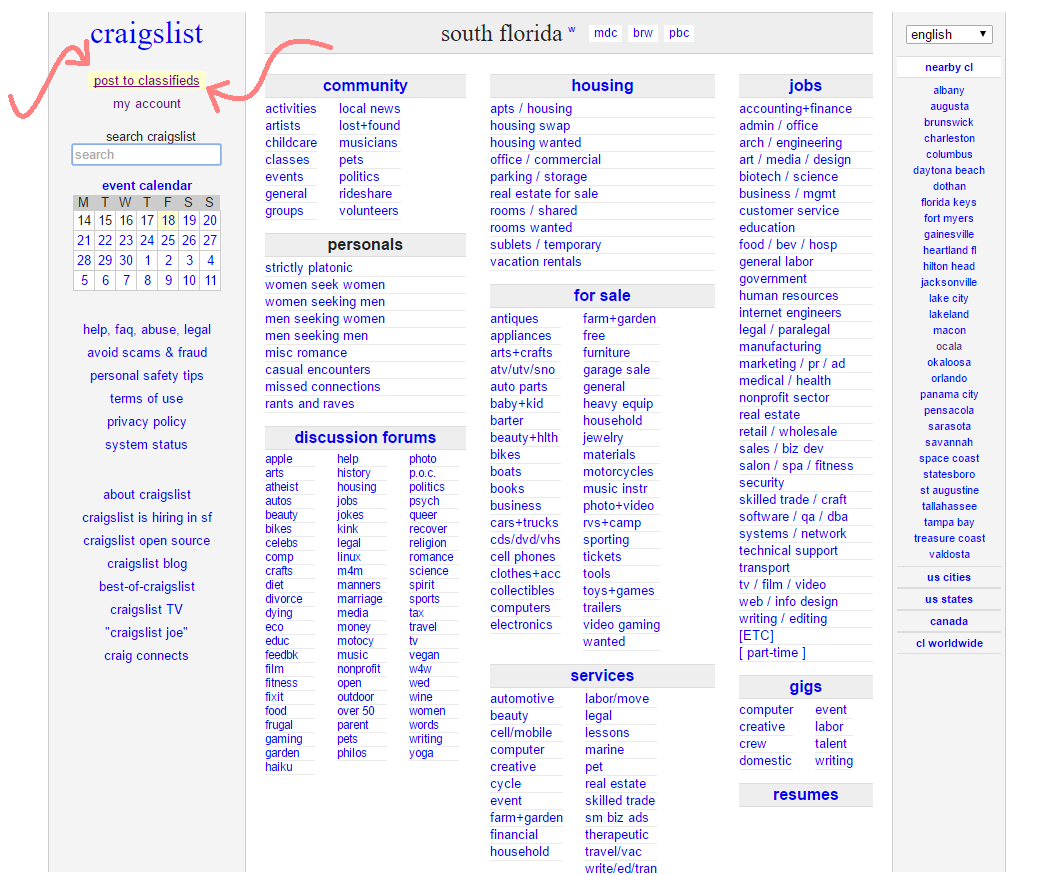Open the apple discussion forum
The height and width of the screenshot is (875, 1054).
(278, 459)
